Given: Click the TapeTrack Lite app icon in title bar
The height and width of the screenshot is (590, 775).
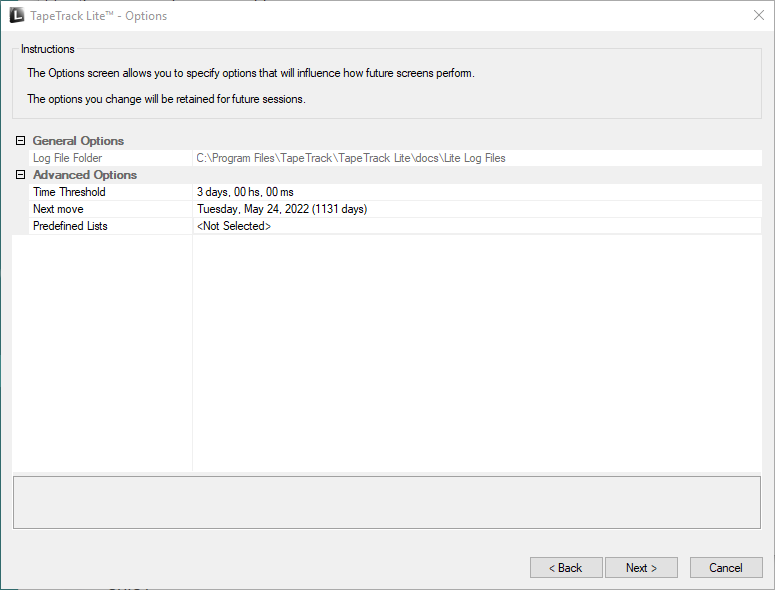Looking at the screenshot, I should click(16, 15).
